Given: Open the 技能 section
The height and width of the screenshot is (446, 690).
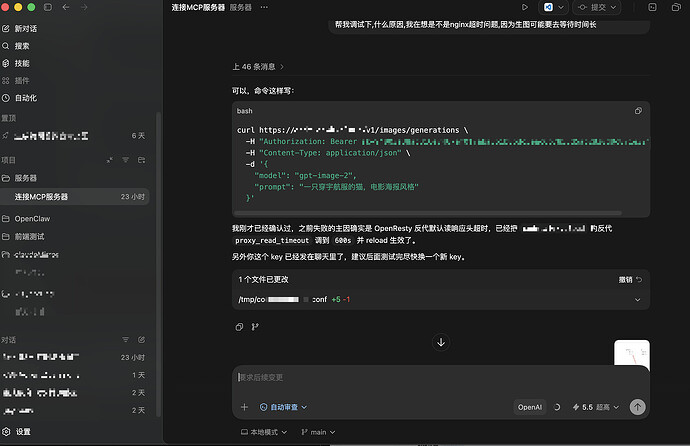Looking at the screenshot, I should click(16, 63).
